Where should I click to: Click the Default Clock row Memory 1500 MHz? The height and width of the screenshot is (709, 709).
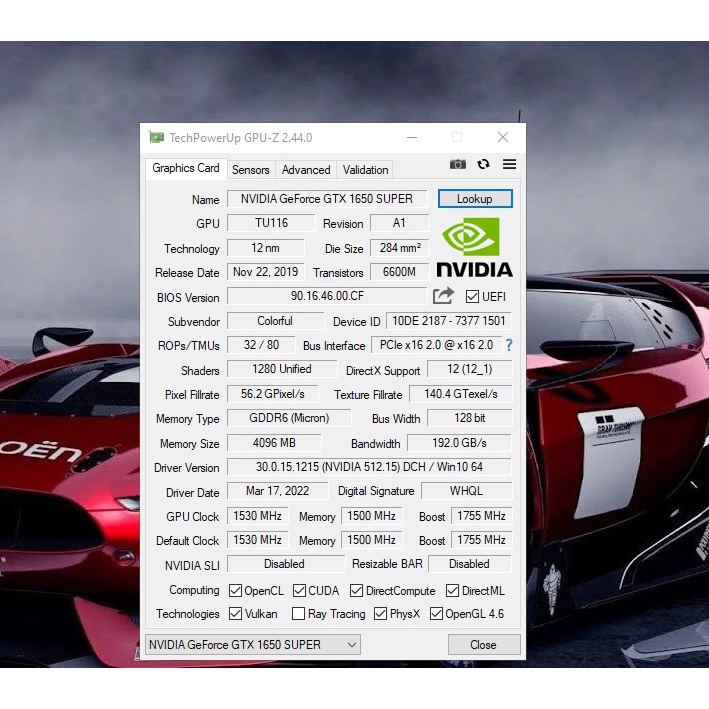[372, 540]
